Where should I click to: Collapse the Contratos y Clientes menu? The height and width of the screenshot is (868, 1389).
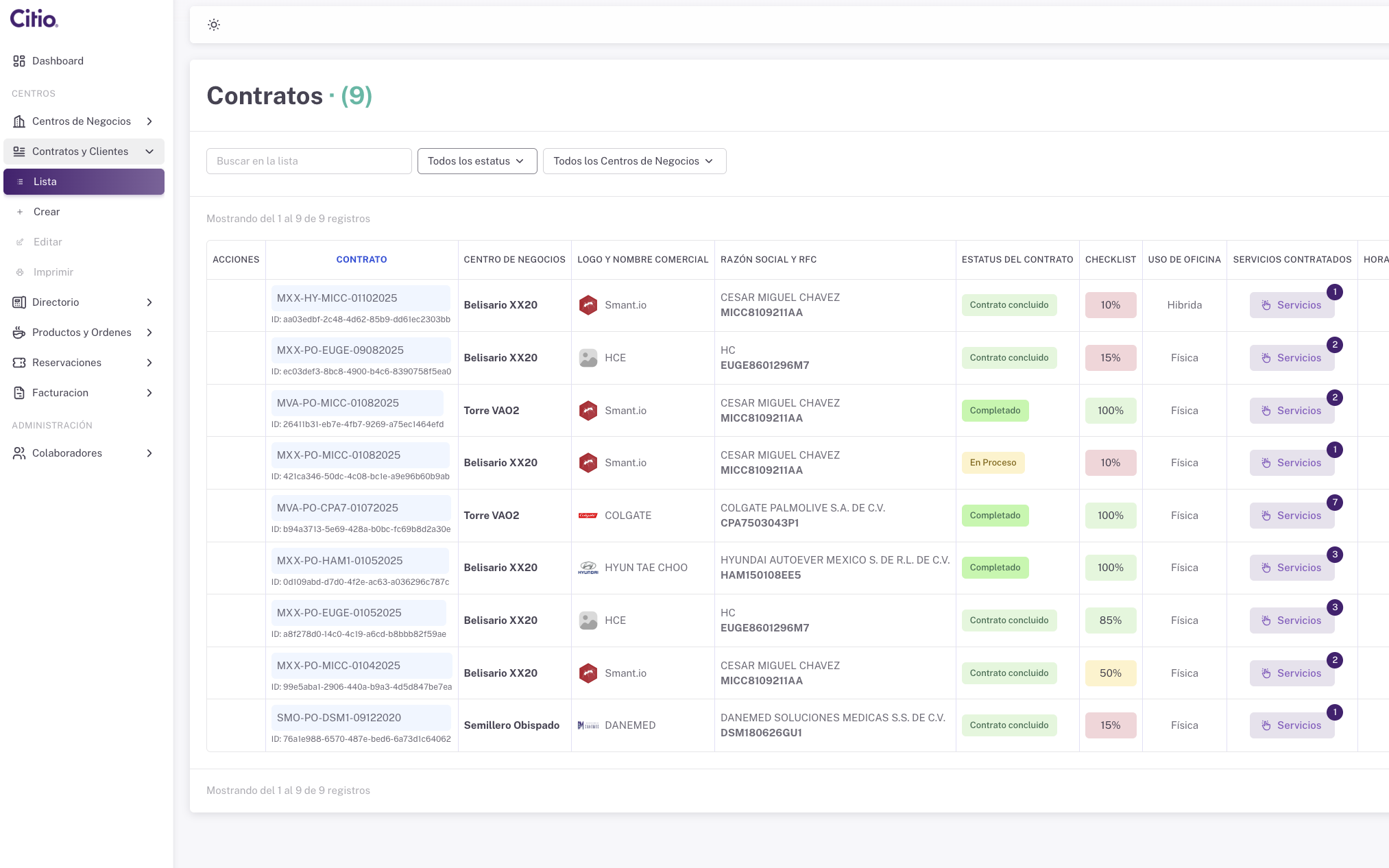pos(149,152)
